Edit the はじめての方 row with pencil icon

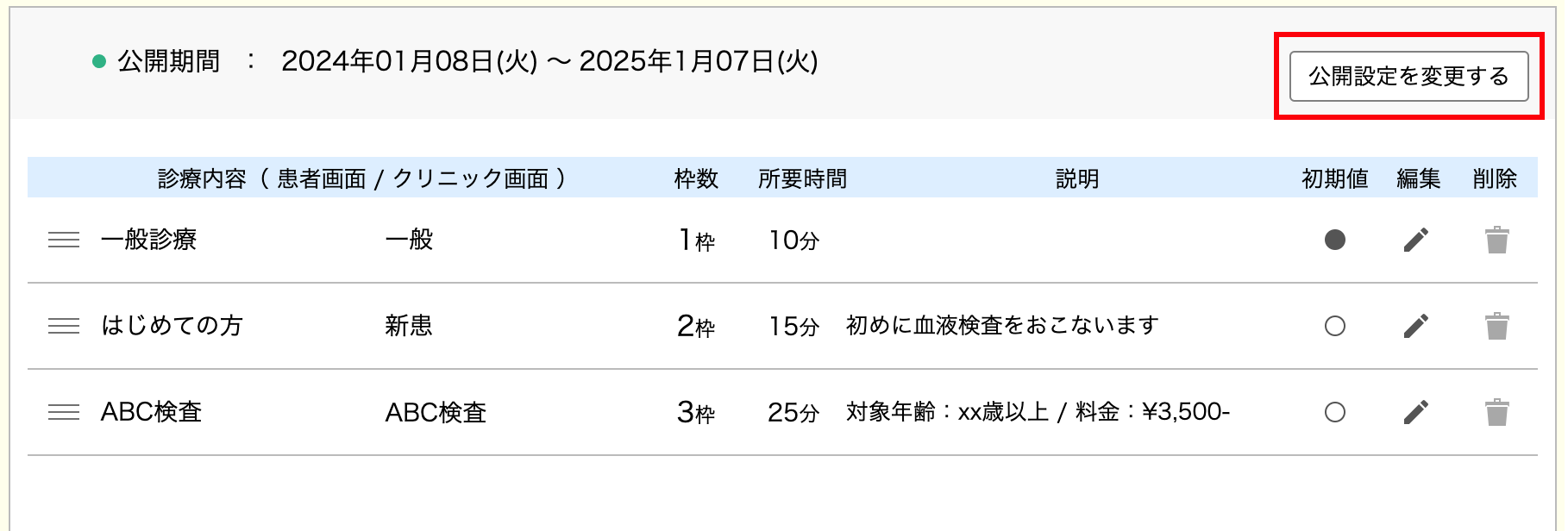click(1416, 326)
